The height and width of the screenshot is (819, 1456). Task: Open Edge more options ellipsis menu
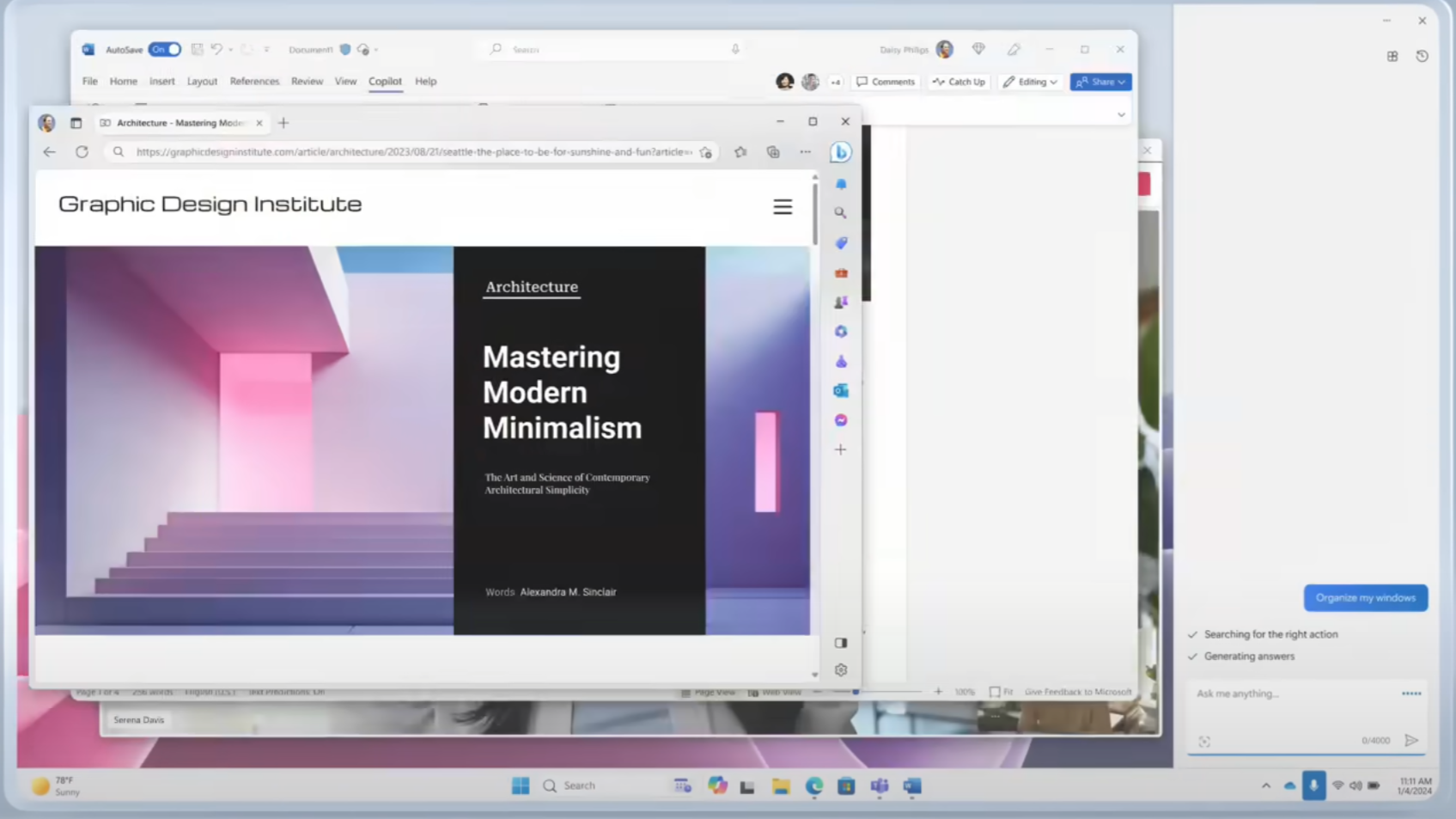tap(805, 152)
